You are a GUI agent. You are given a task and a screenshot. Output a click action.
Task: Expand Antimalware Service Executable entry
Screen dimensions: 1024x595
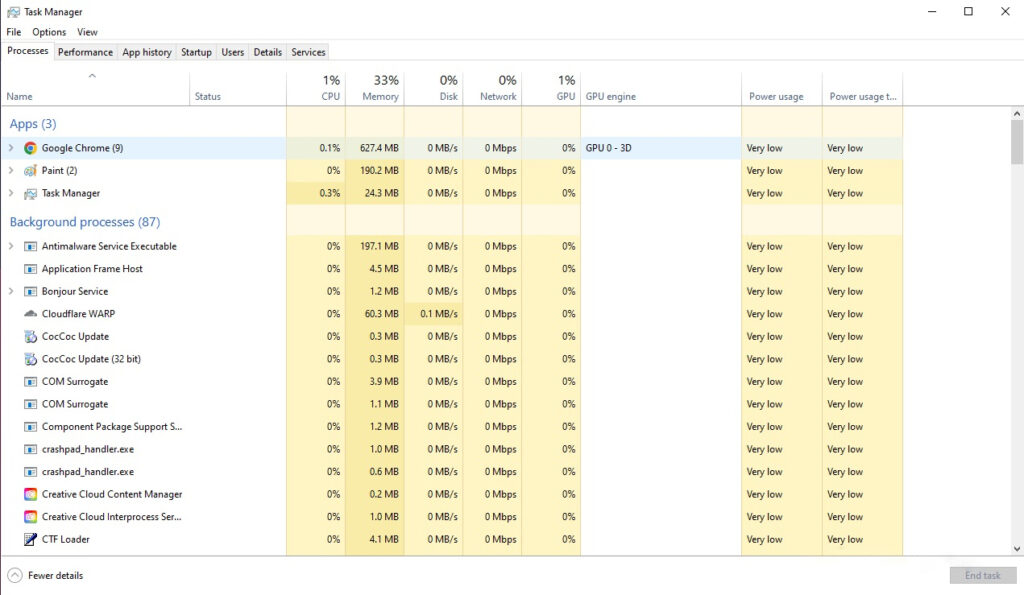[x=10, y=246]
